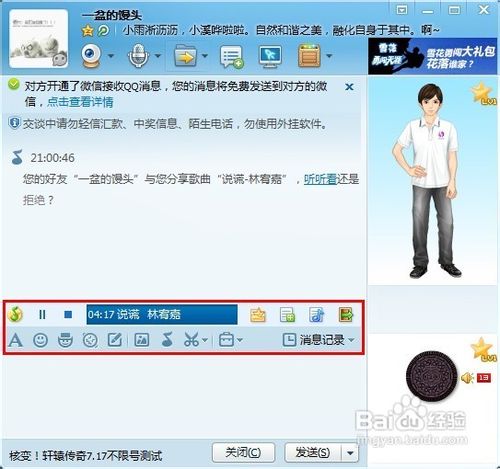This screenshot has height=469, width=500.
Task: Click green search icon beside star
Action: click(103, 31)
